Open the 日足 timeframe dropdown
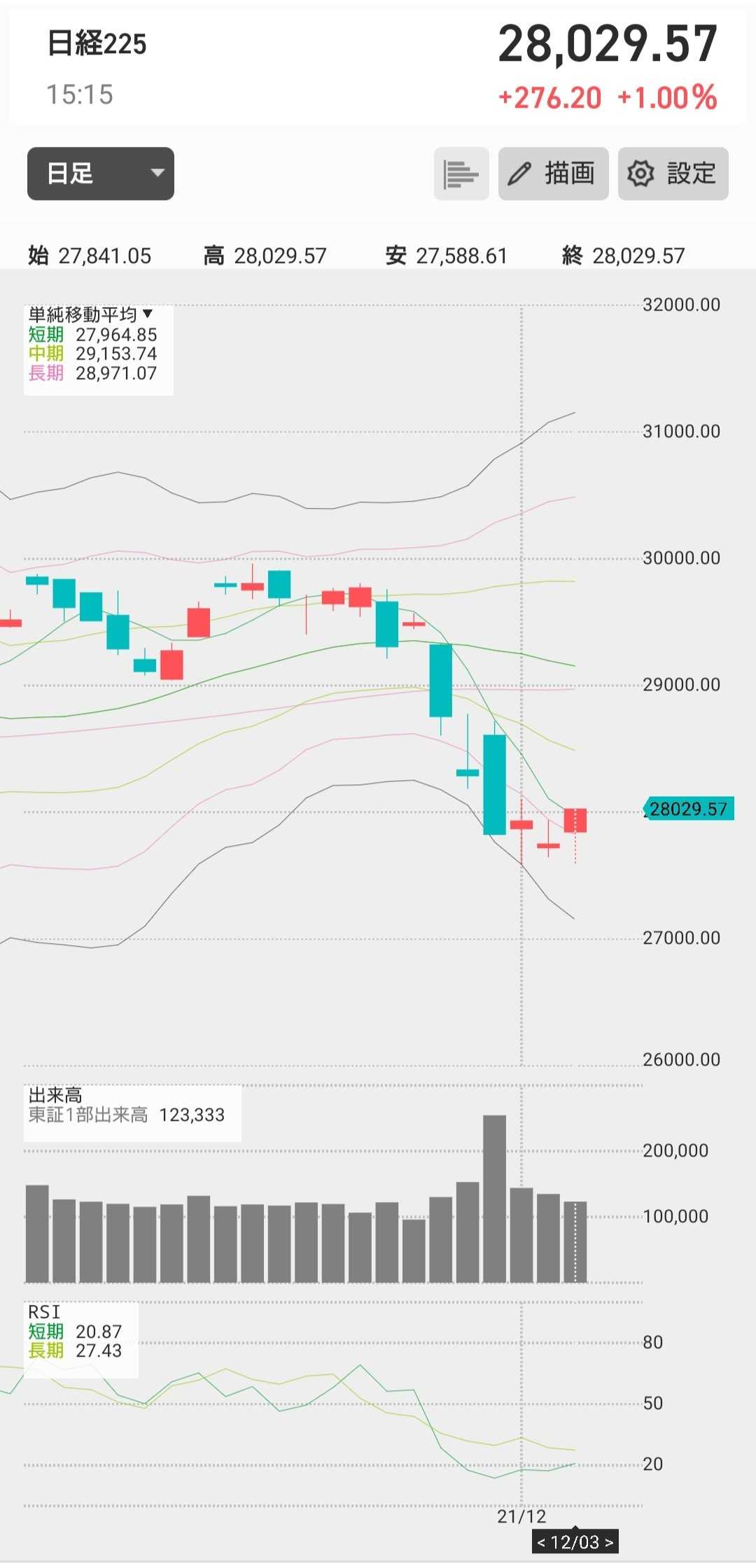This screenshot has height=1568, width=756. coord(101,174)
